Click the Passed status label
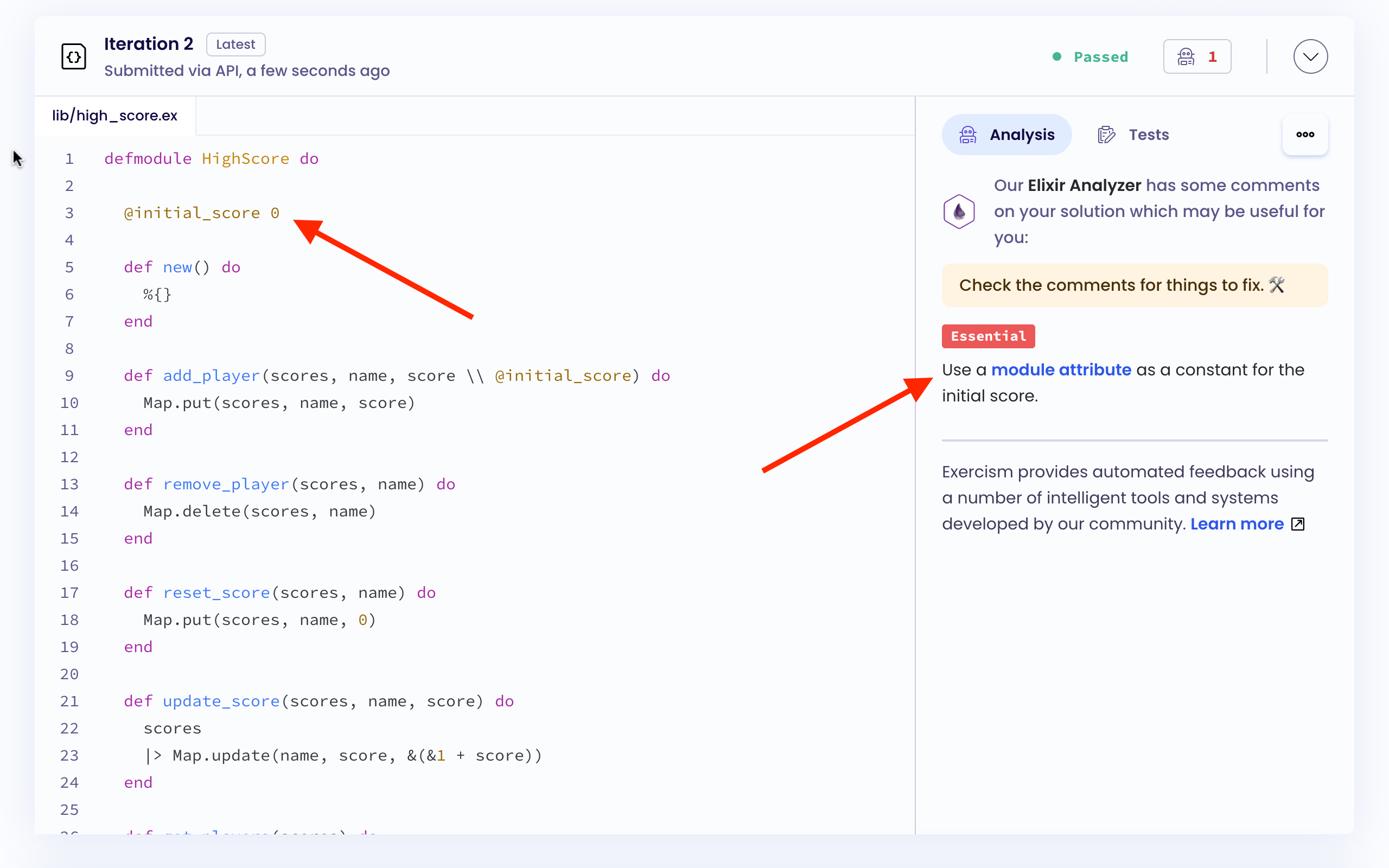The image size is (1389, 868). [x=1100, y=56]
